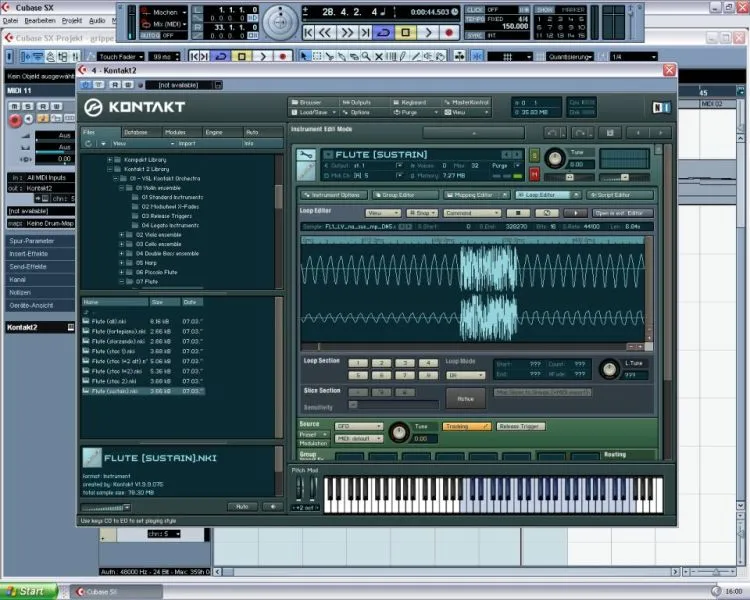750x600 pixels.
Task: Click the record button in Cubase transport panel
Action: point(449,33)
